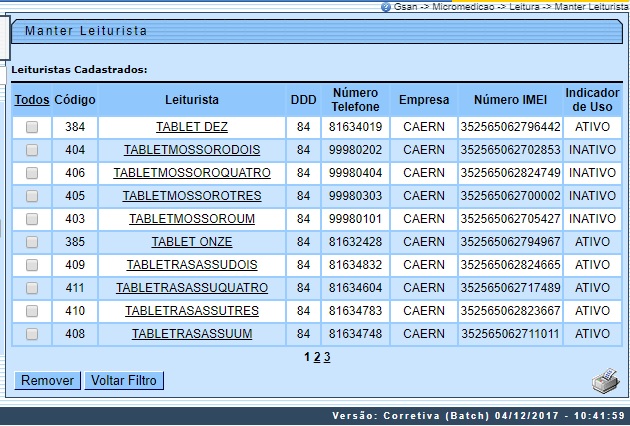
Task: Open TABLETMOSSOROTRES details
Action: coord(192,196)
